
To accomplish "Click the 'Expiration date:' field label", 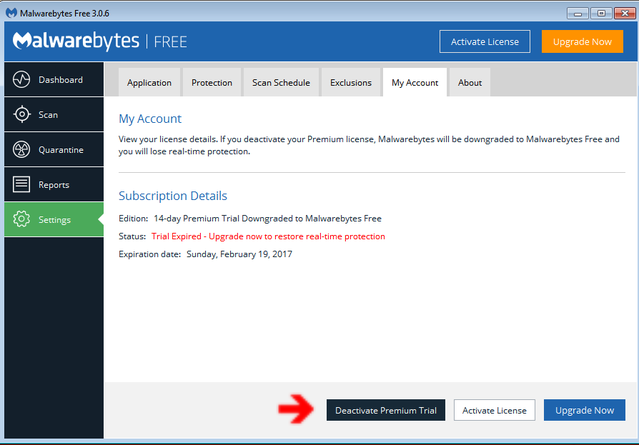I will [150, 254].
